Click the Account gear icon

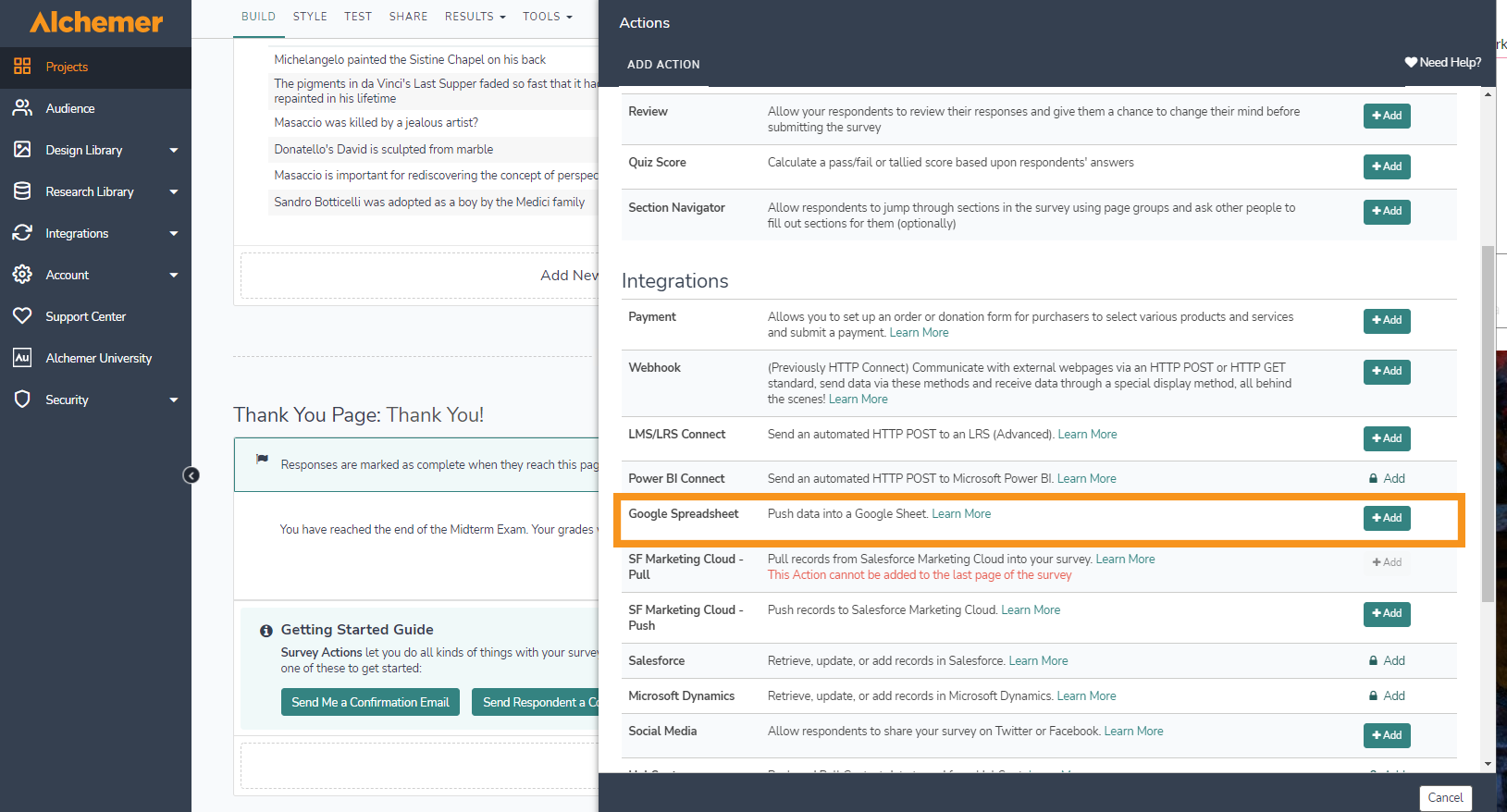click(x=22, y=275)
